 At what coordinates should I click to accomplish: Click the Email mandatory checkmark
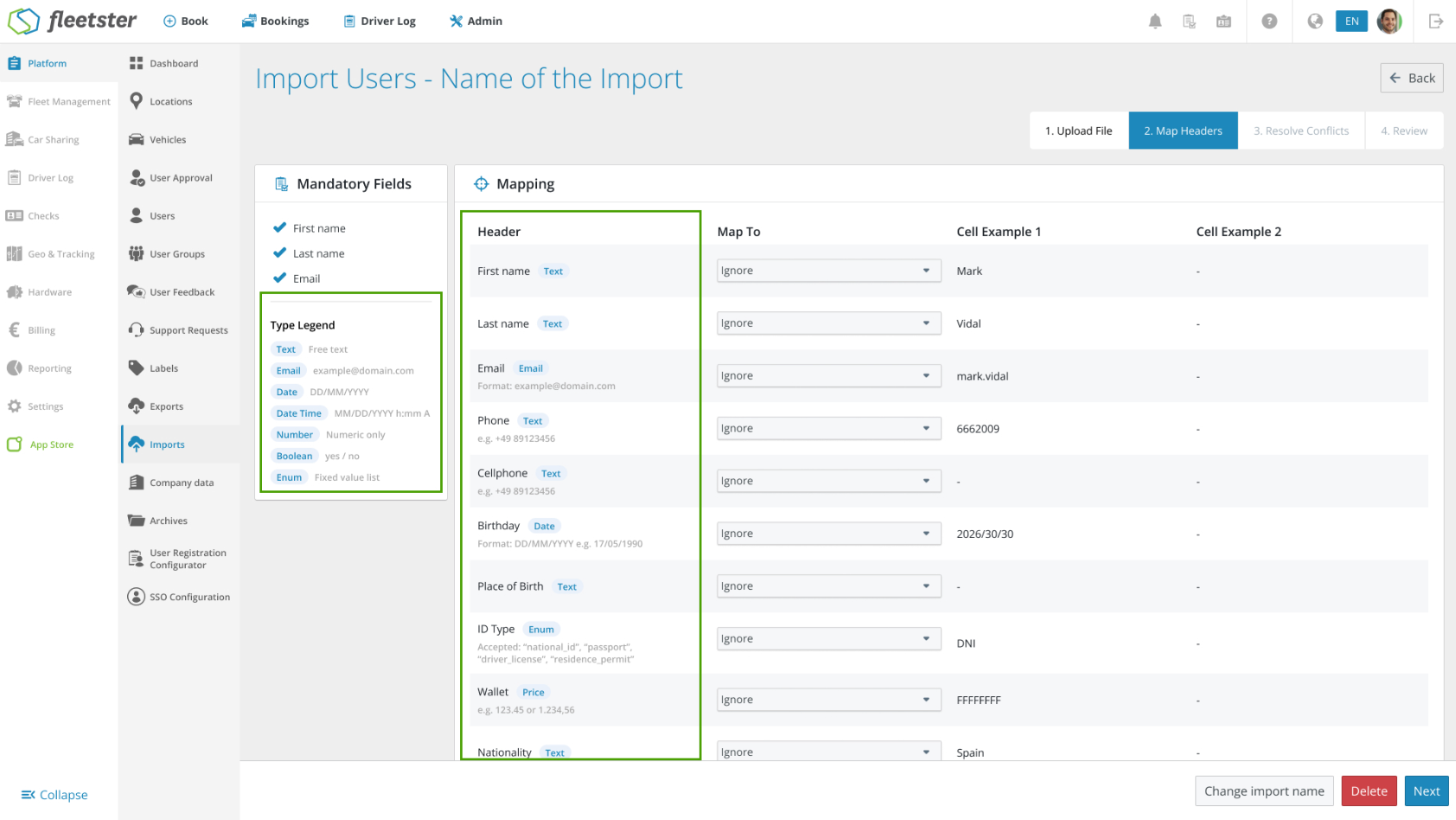pyautogui.click(x=279, y=279)
